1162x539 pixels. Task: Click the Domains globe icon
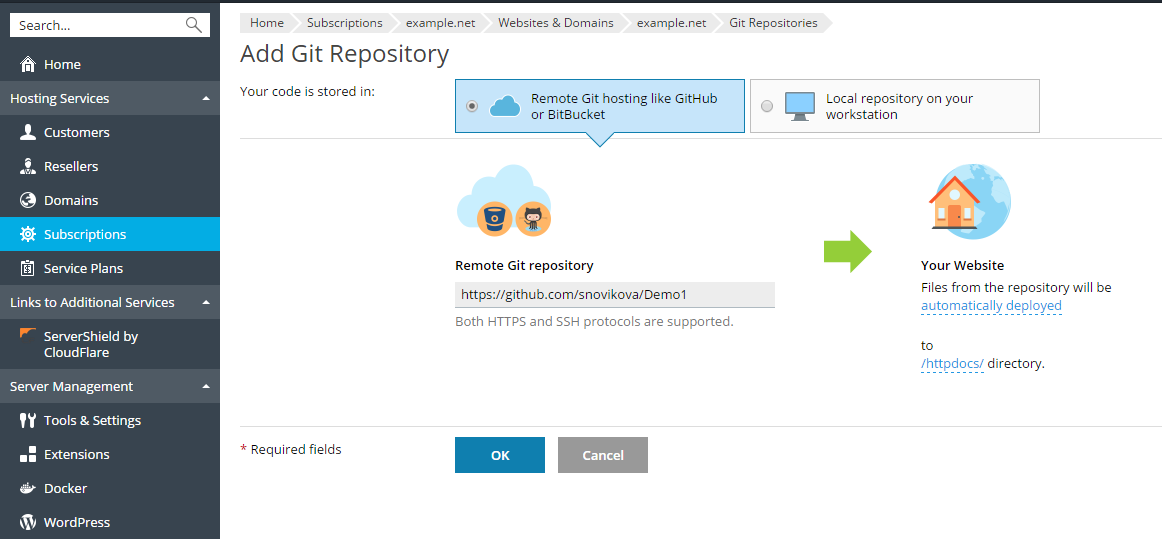(28, 201)
